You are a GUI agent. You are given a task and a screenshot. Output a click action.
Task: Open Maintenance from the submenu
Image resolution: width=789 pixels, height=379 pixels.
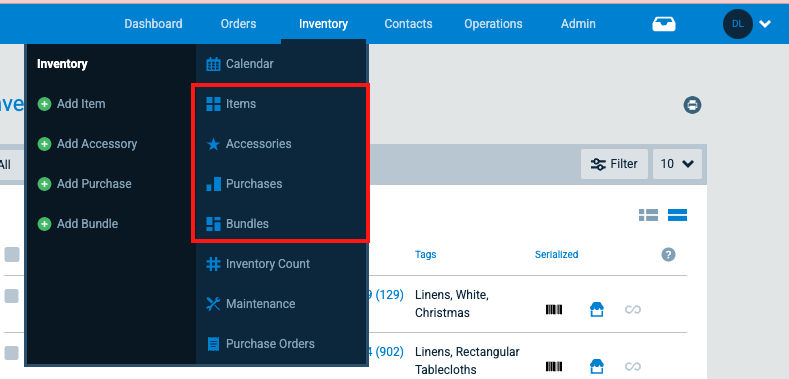pyautogui.click(x=261, y=304)
